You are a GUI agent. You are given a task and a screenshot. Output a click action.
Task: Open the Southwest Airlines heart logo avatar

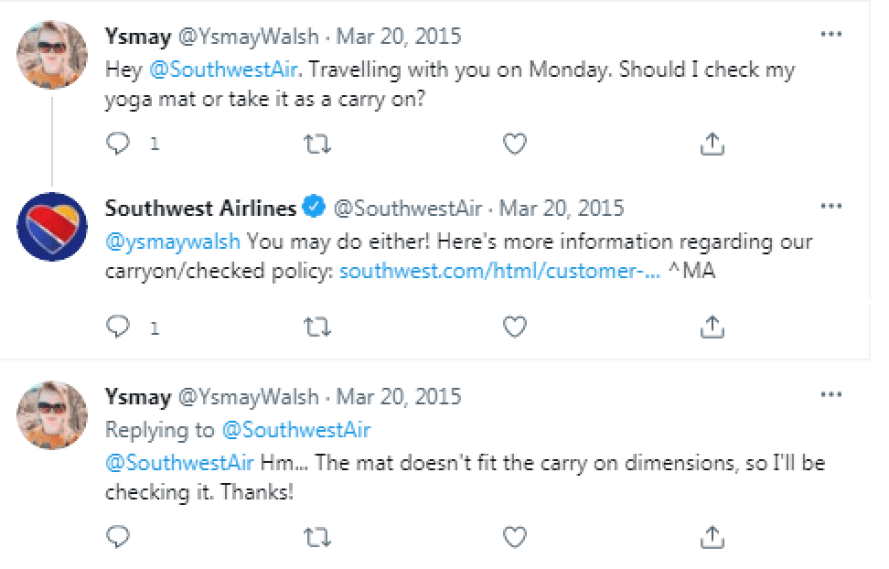click(52, 227)
